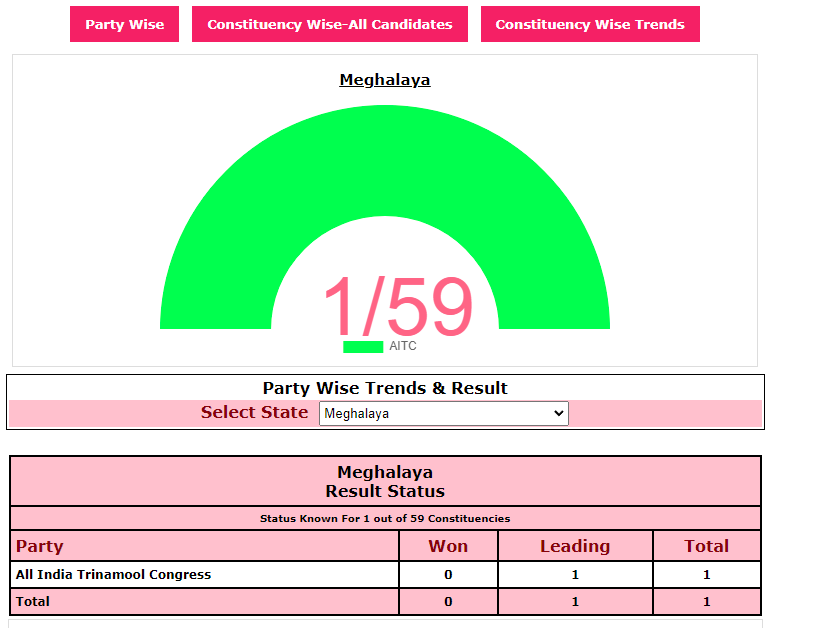Click the Total row label
The width and height of the screenshot is (818, 628).
click(32, 601)
